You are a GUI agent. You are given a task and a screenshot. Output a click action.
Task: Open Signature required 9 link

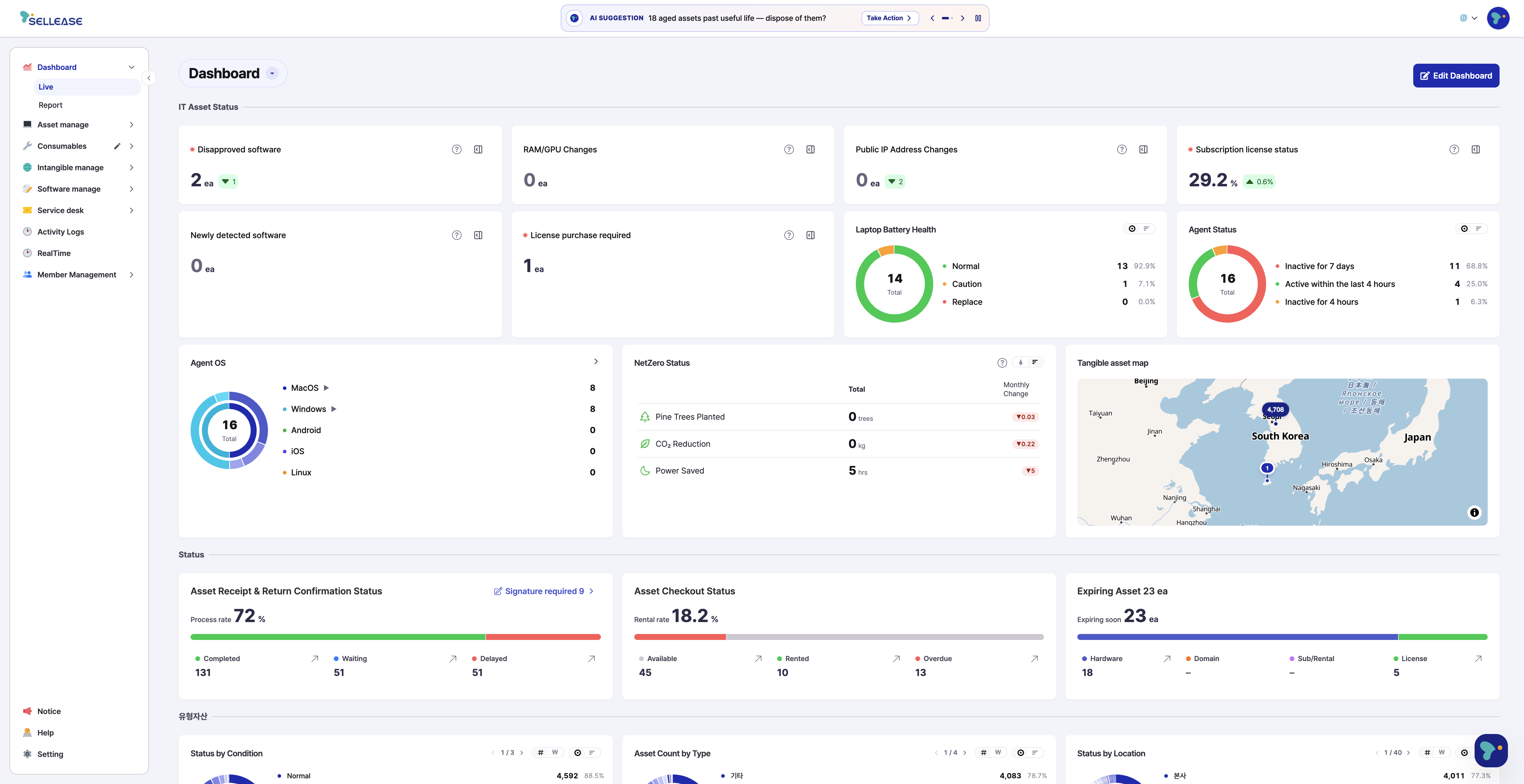pos(544,591)
